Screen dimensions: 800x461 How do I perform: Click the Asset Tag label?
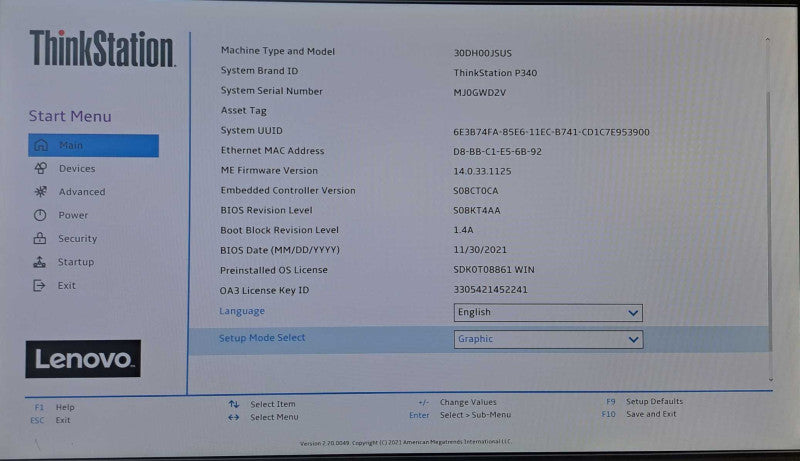(x=244, y=110)
